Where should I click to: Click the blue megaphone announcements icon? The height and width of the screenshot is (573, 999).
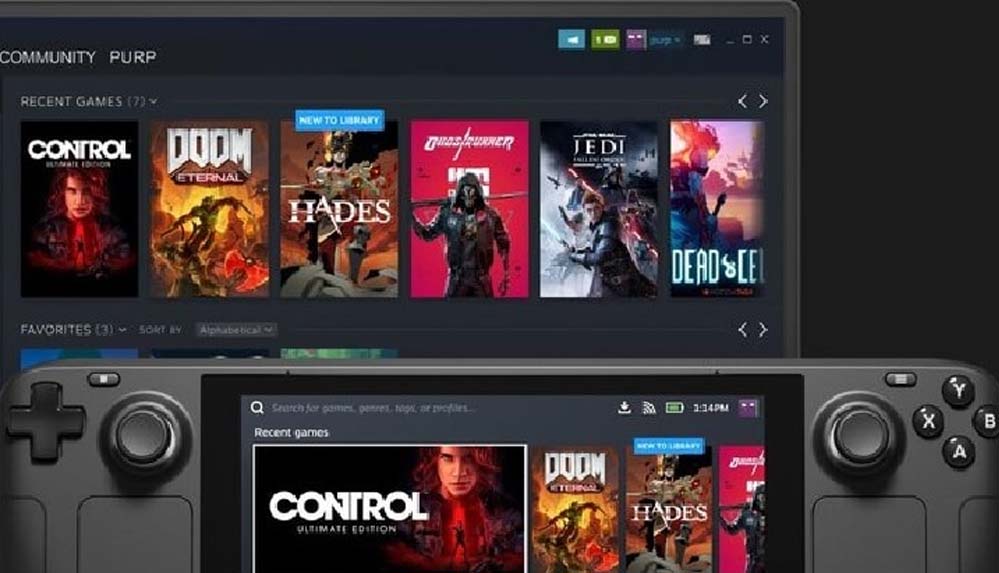coord(571,40)
